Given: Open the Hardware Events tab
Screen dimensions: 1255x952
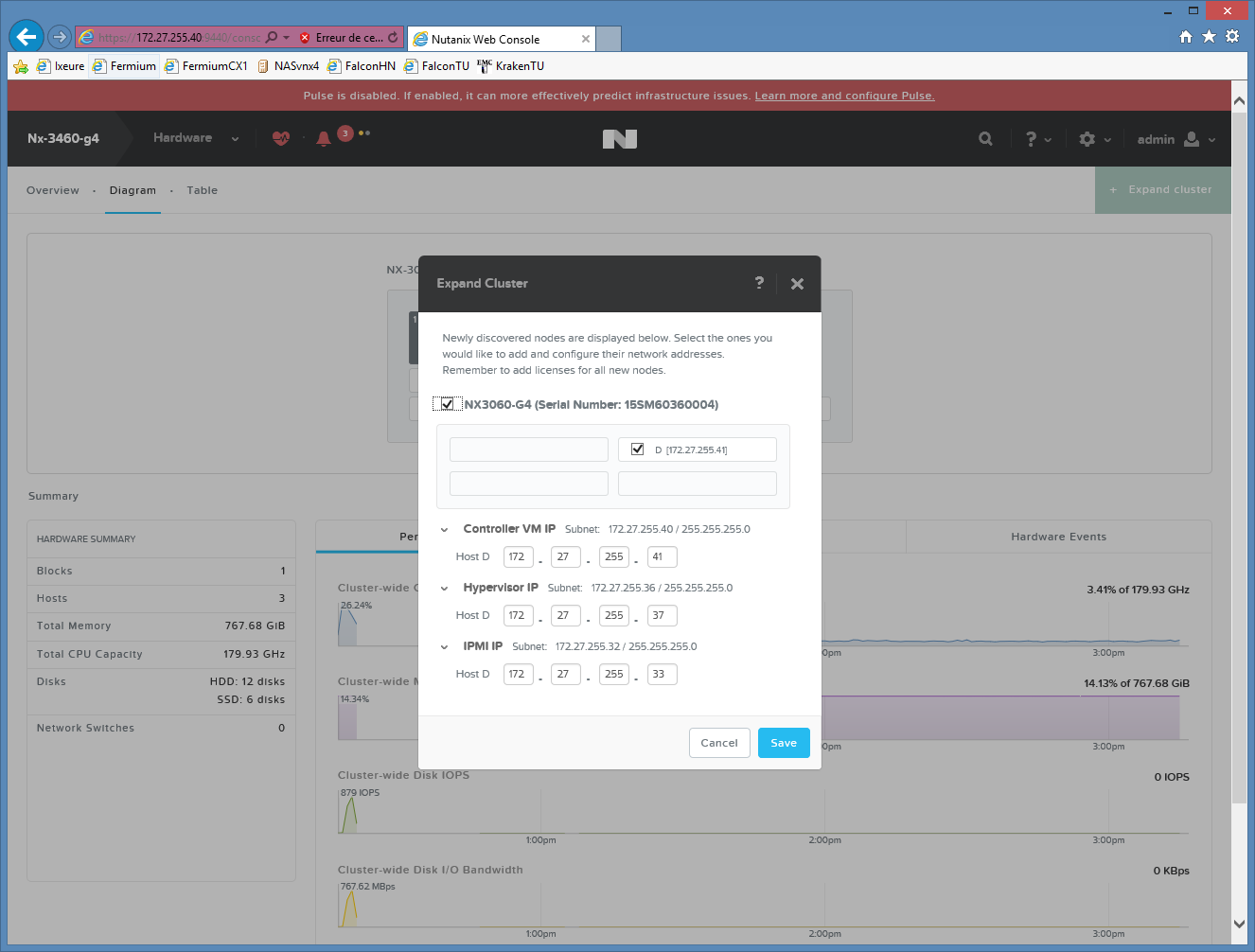Looking at the screenshot, I should (x=1058, y=537).
